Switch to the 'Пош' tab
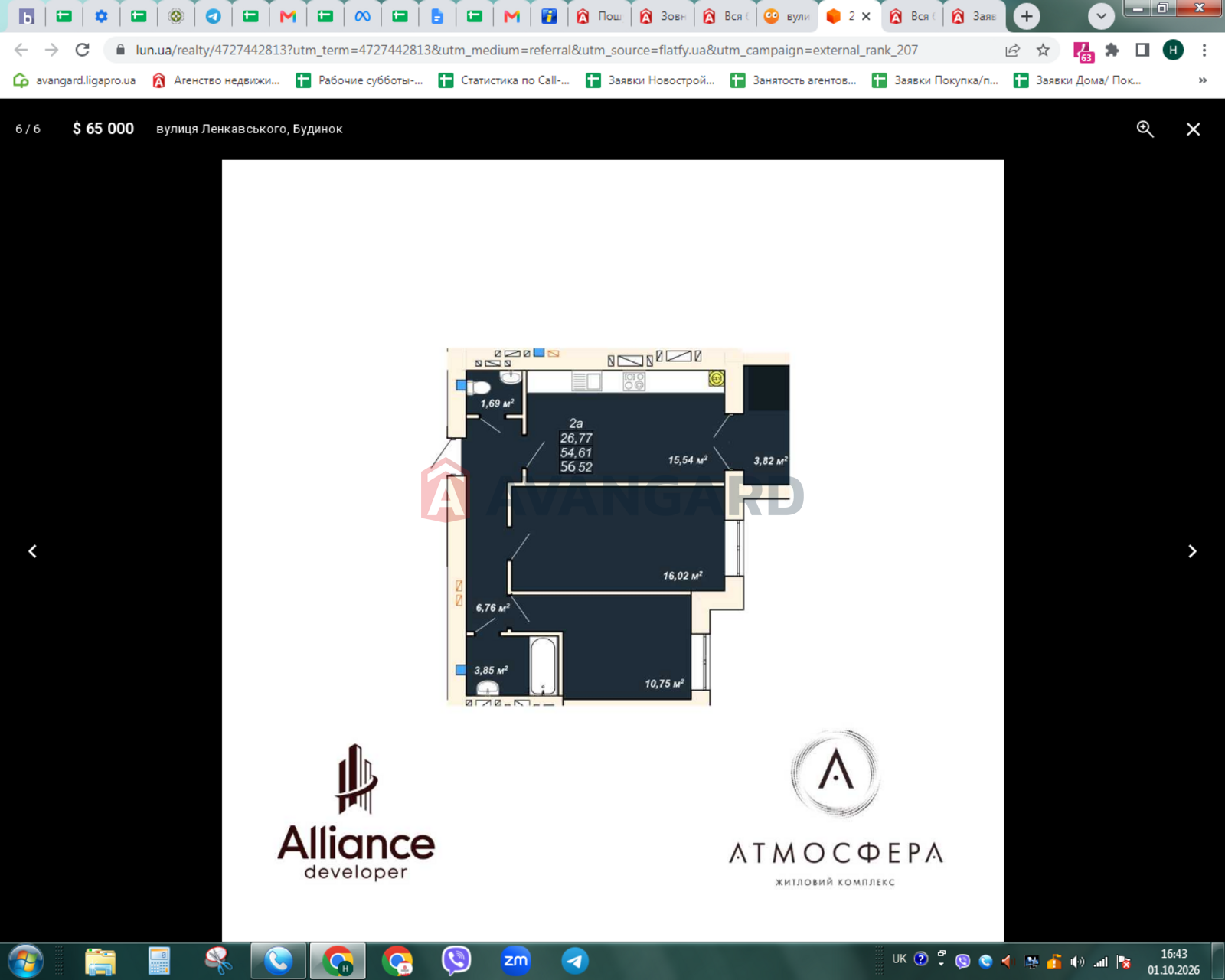This screenshot has width=1225, height=980. click(x=599, y=16)
